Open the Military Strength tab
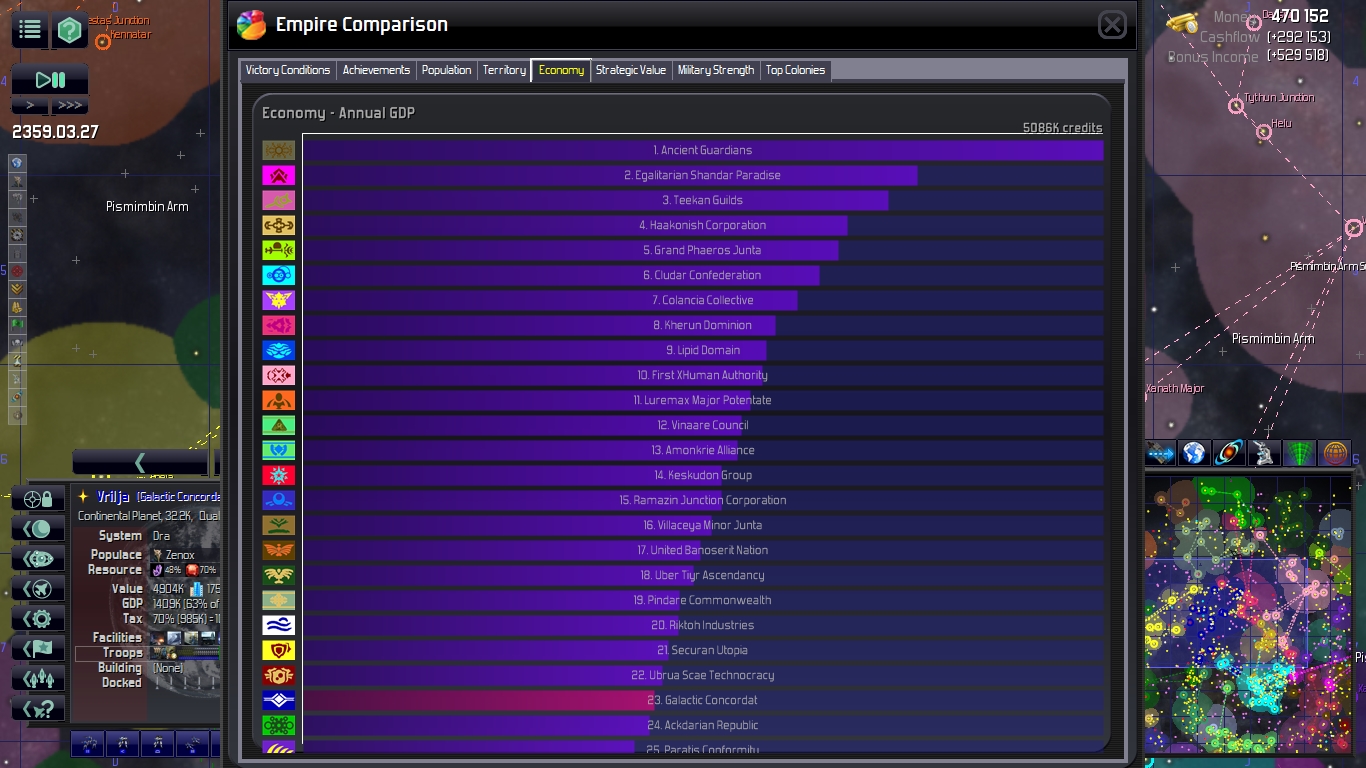The height and width of the screenshot is (768, 1366). pos(716,70)
